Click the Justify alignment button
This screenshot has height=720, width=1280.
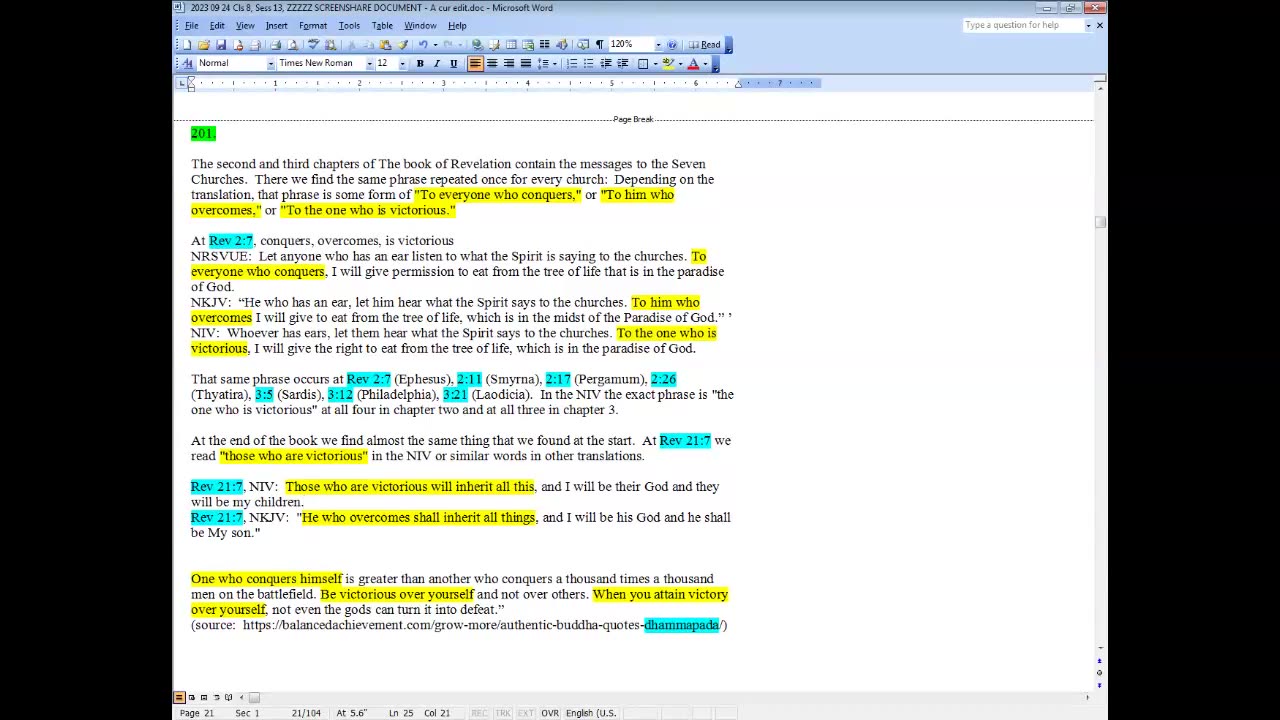(526, 63)
